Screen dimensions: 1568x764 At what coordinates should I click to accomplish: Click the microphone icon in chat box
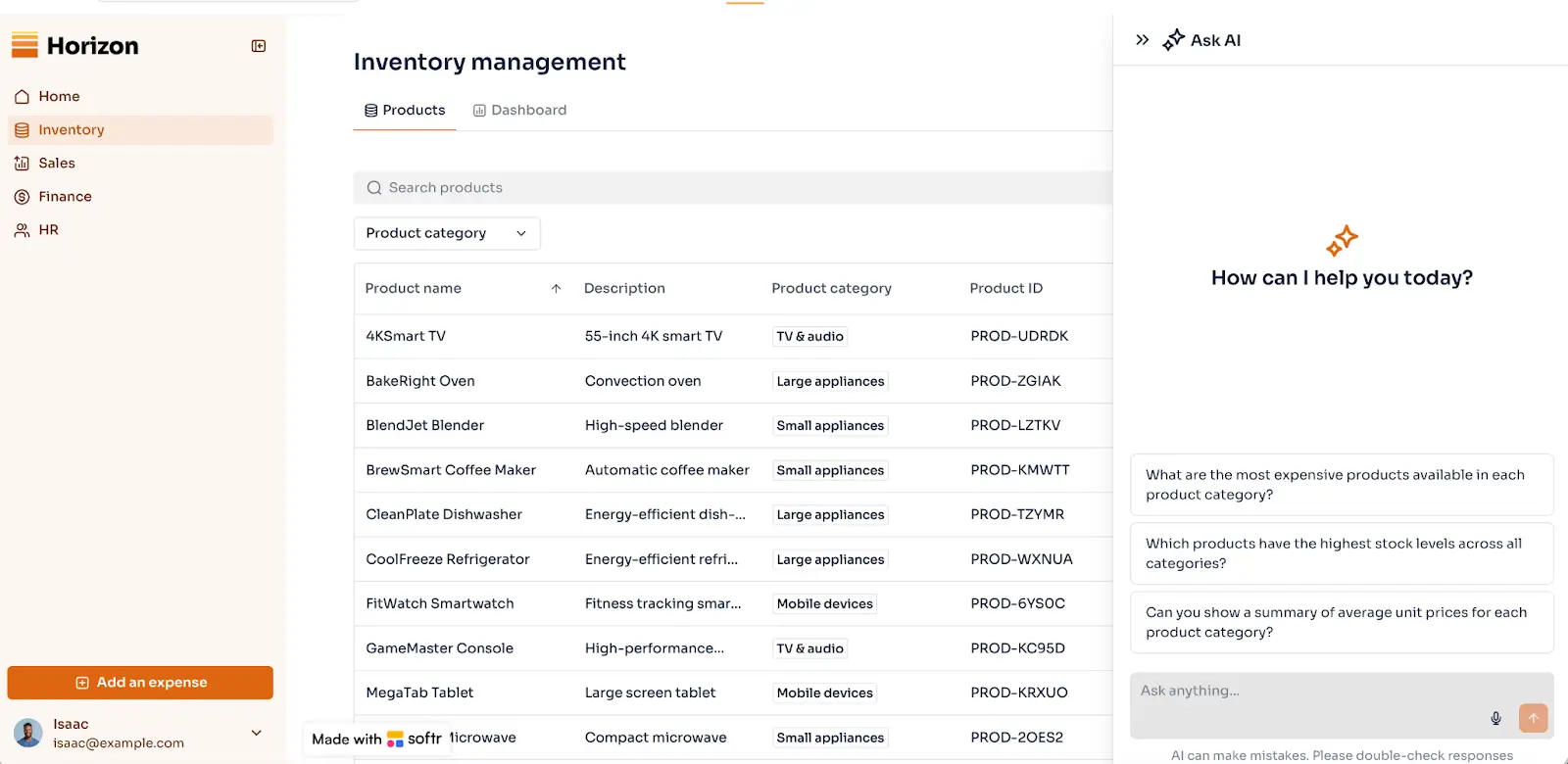[x=1495, y=718]
